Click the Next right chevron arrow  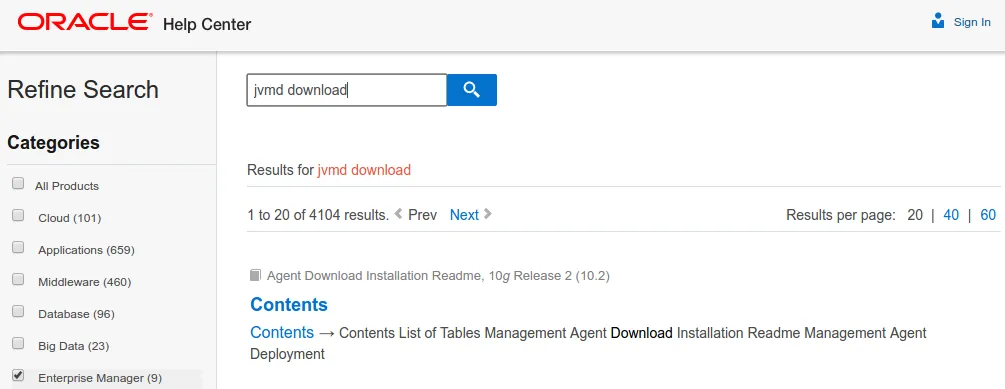click(488, 214)
